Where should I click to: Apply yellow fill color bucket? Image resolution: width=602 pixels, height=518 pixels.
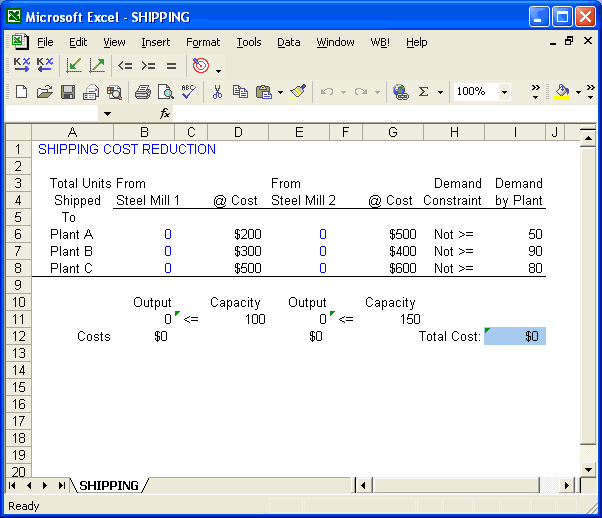click(x=562, y=92)
